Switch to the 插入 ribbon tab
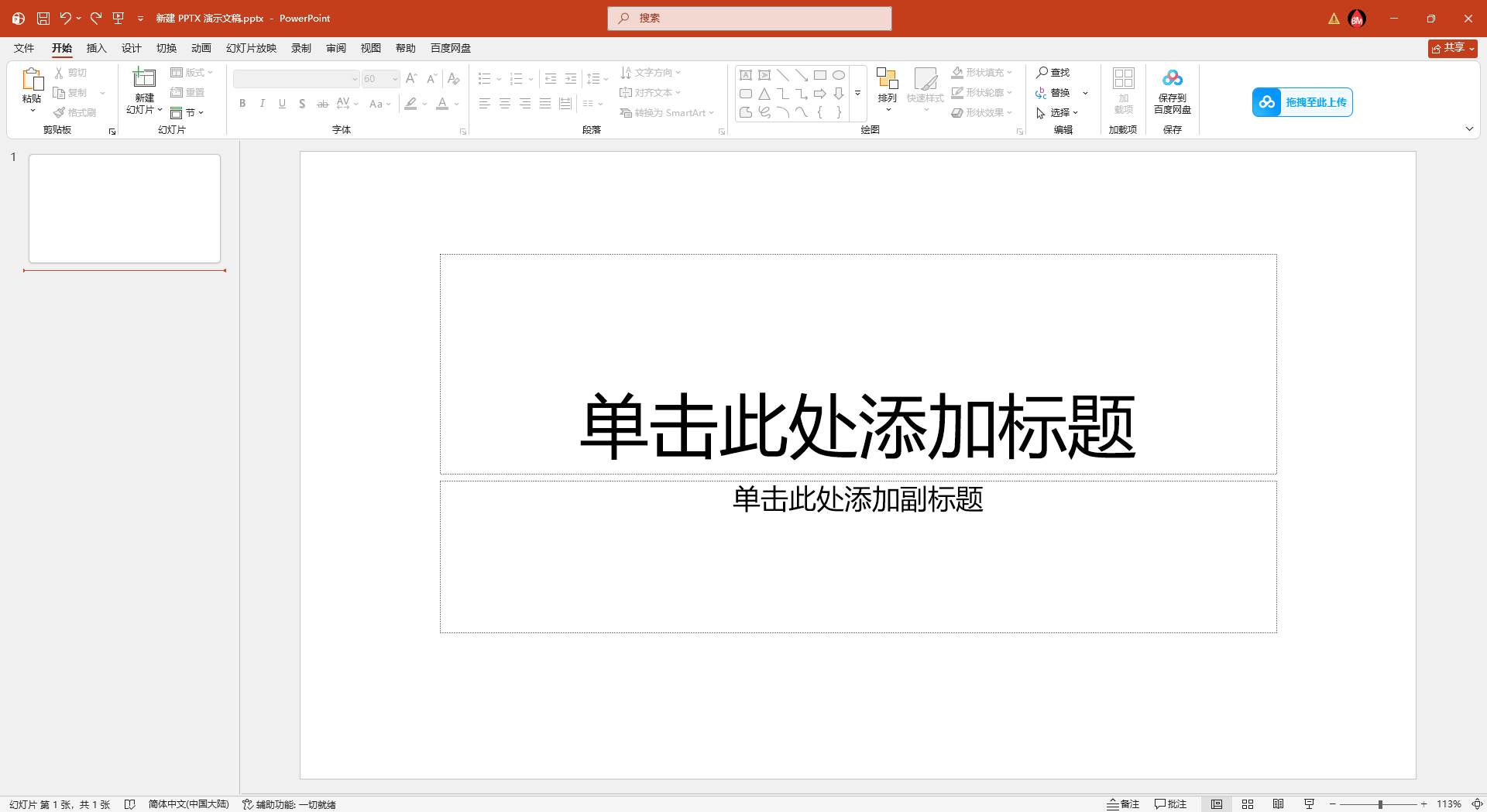 96,48
